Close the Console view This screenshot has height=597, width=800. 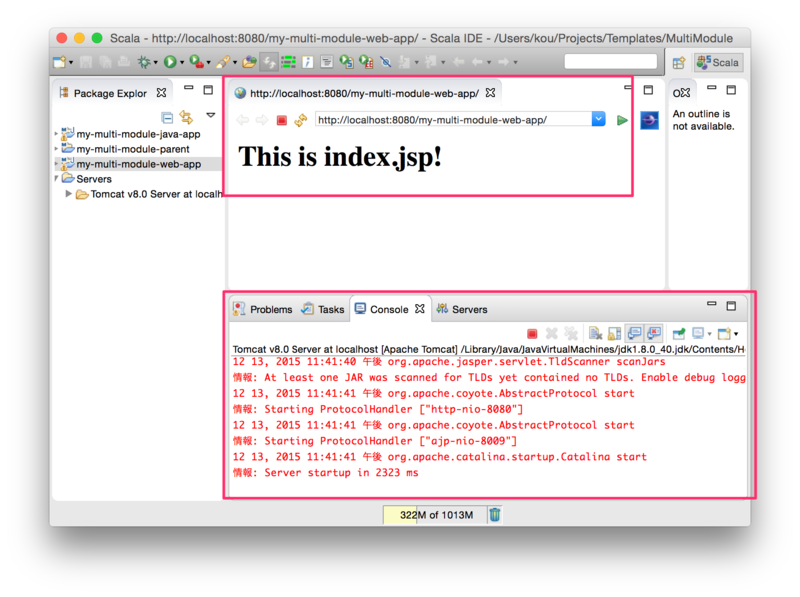(419, 309)
